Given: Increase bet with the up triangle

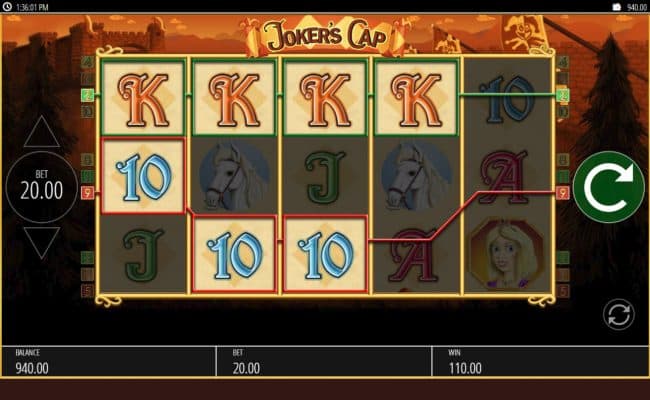Looking at the screenshot, I should pos(41,132).
